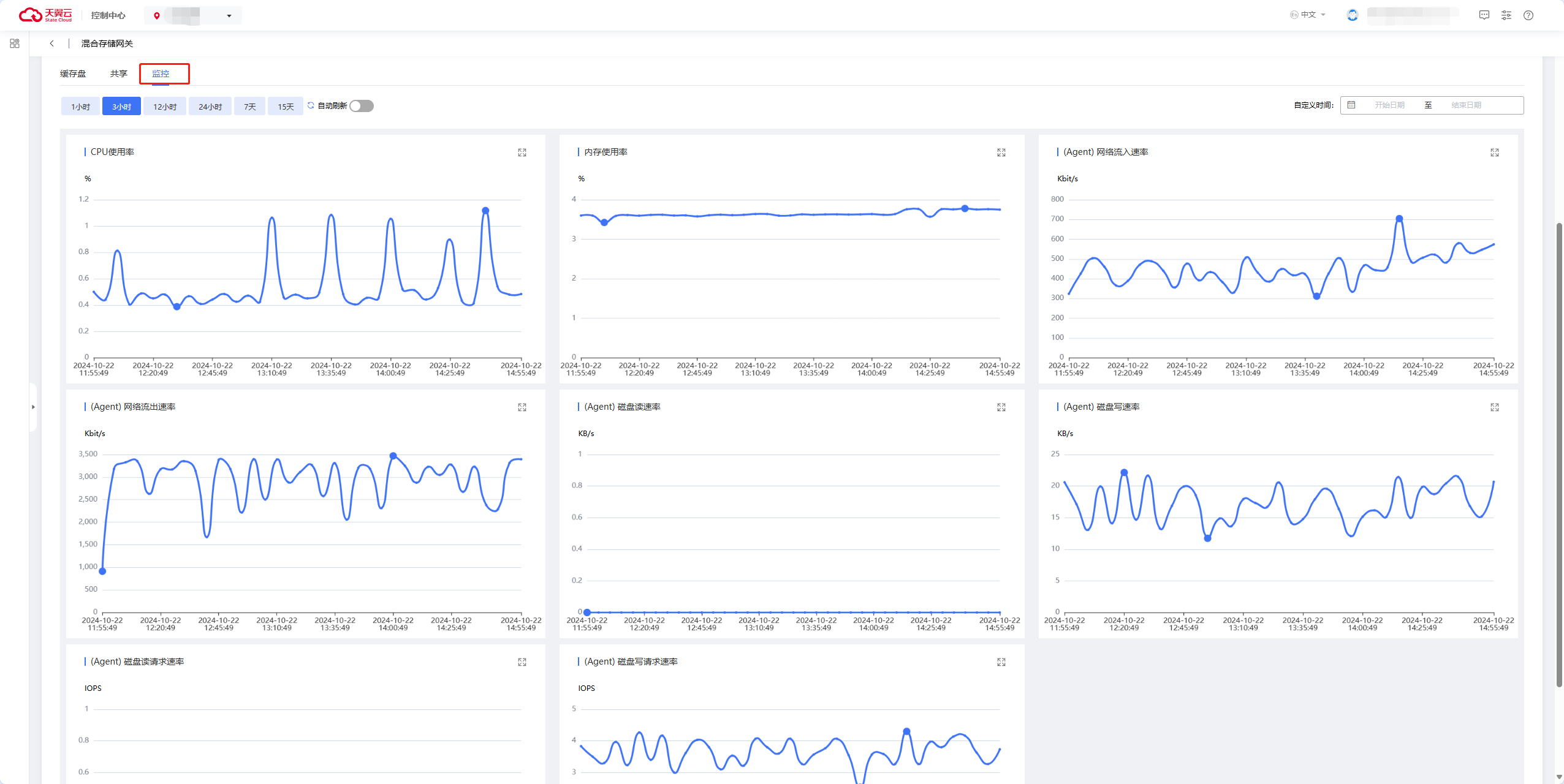Click the (Agent) 网络流入速率 chart title
The image size is (1564, 784).
coord(1106,152)
